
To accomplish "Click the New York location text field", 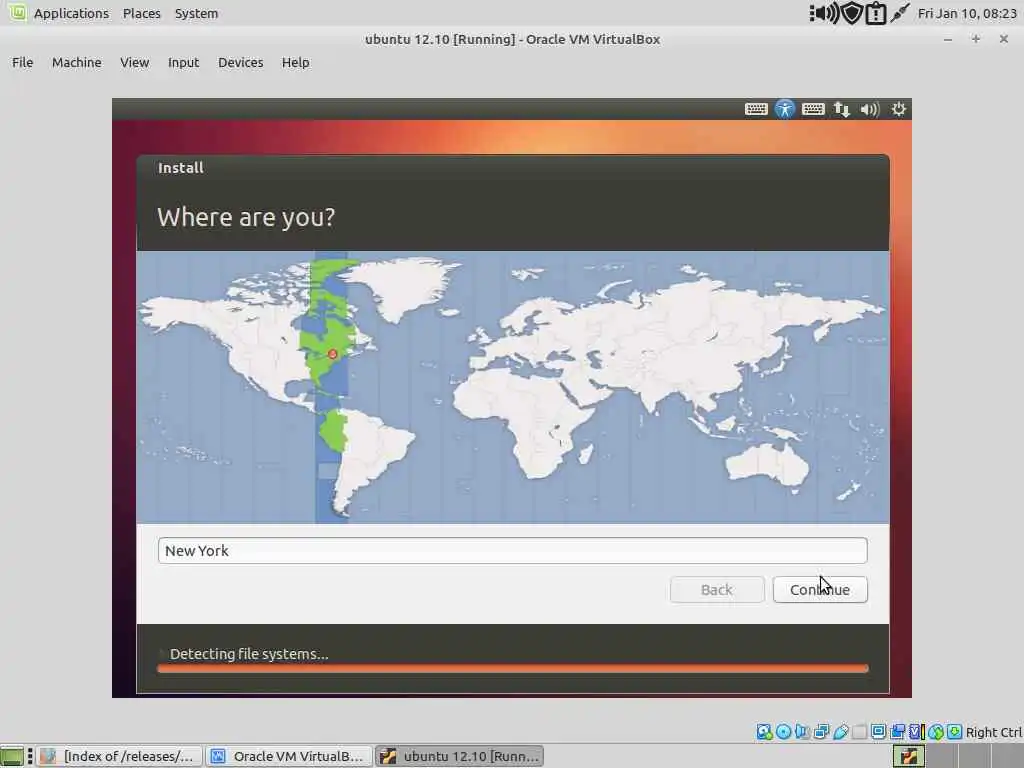I will coord(513,551).
